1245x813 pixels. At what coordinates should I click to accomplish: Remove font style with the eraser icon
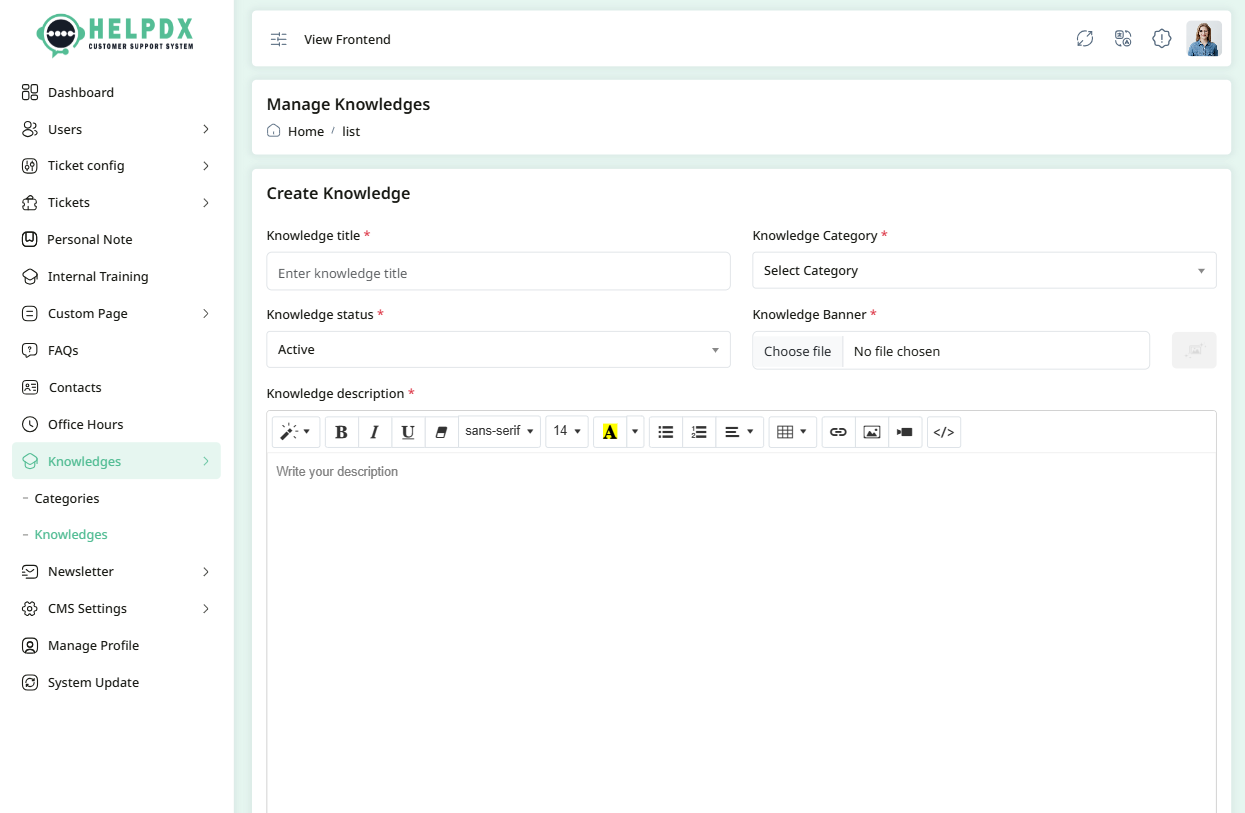tap(441, 431)
